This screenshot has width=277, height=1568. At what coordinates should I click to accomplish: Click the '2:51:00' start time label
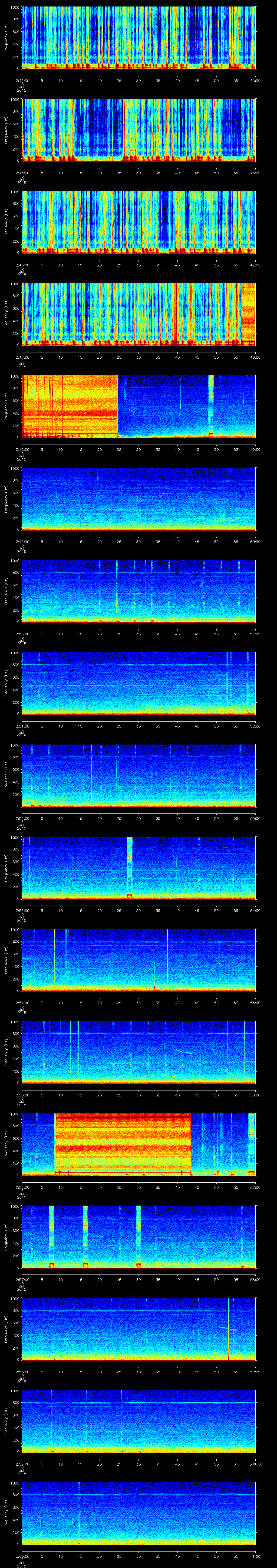pyautogui.click(x=22, y=726)
